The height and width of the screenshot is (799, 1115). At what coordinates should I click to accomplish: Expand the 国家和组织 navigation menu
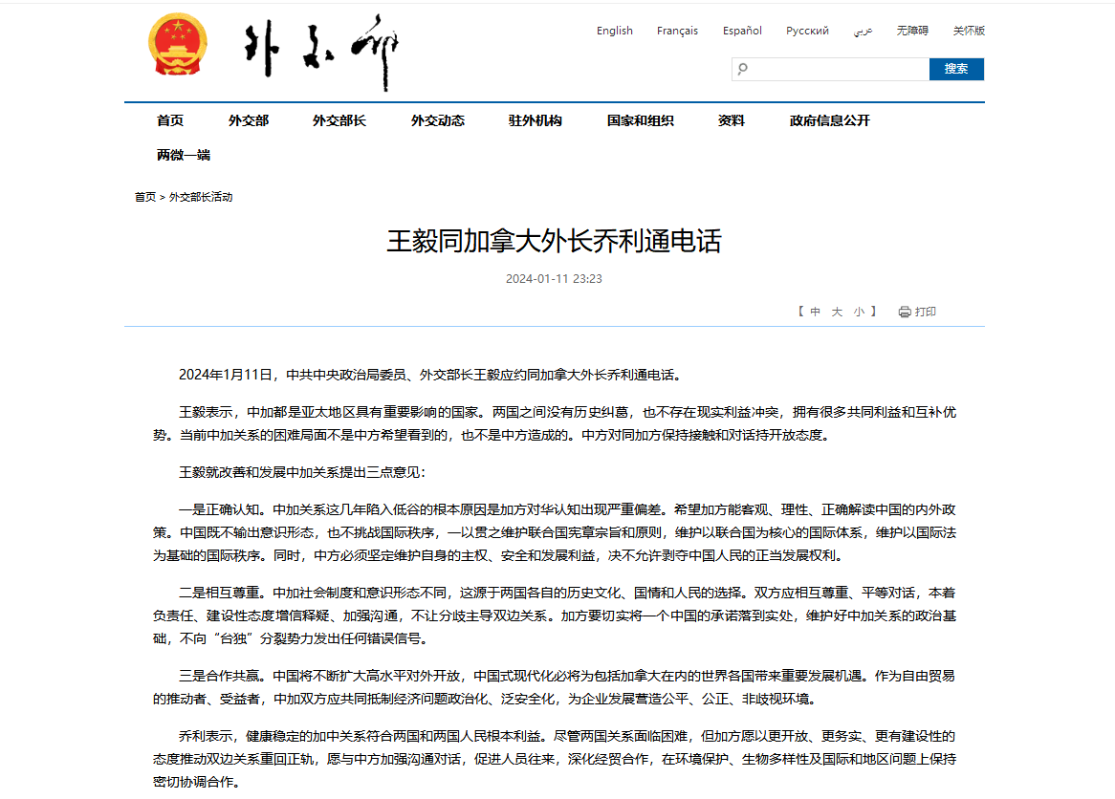[x=640, y=121]
